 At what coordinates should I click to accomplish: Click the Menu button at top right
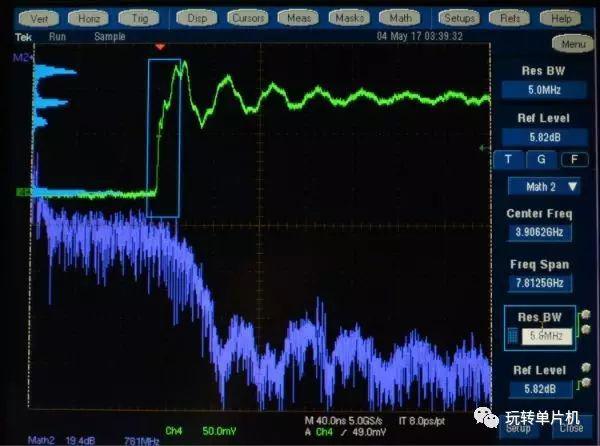(x=573, y=44)
